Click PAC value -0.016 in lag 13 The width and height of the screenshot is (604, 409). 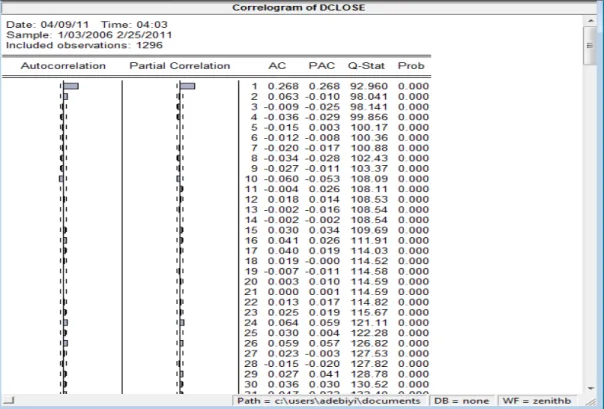(322, 210)
